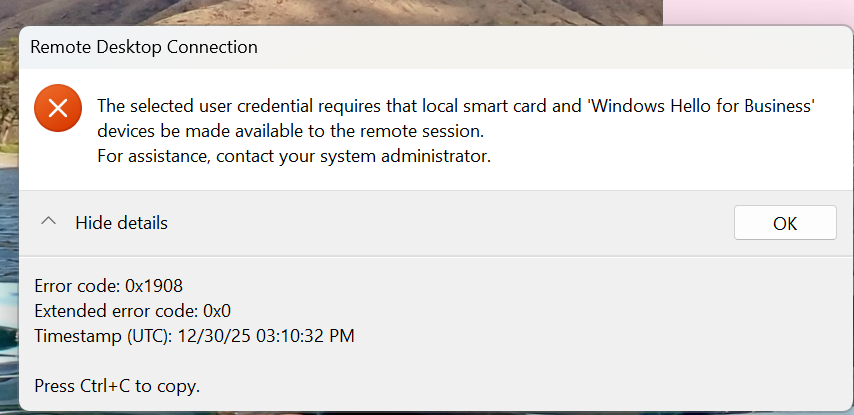Click the pink window area at top right

tap(758, 12)
